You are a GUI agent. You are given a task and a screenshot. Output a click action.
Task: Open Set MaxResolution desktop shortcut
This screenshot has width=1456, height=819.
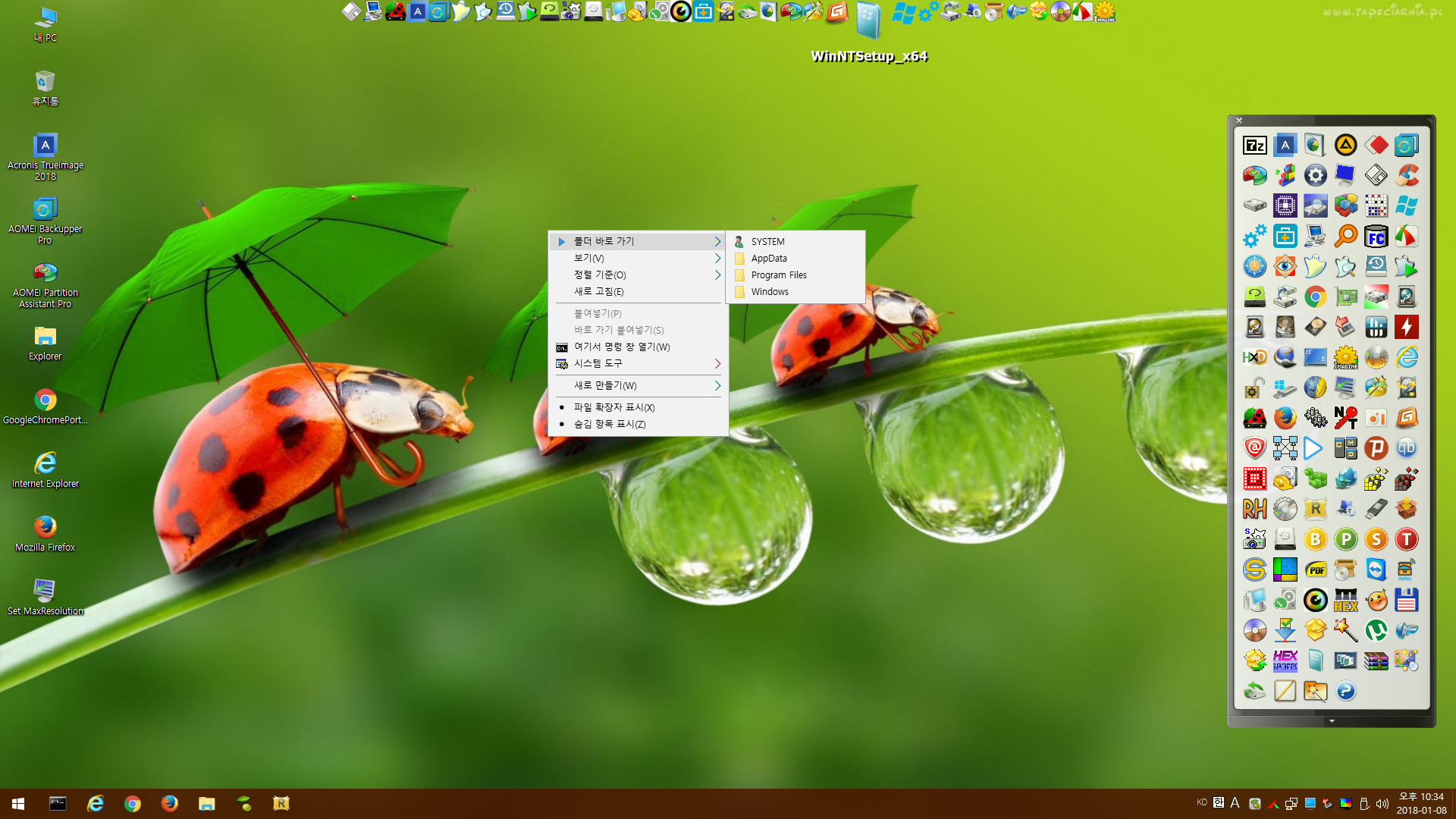[x=45, y=597]
